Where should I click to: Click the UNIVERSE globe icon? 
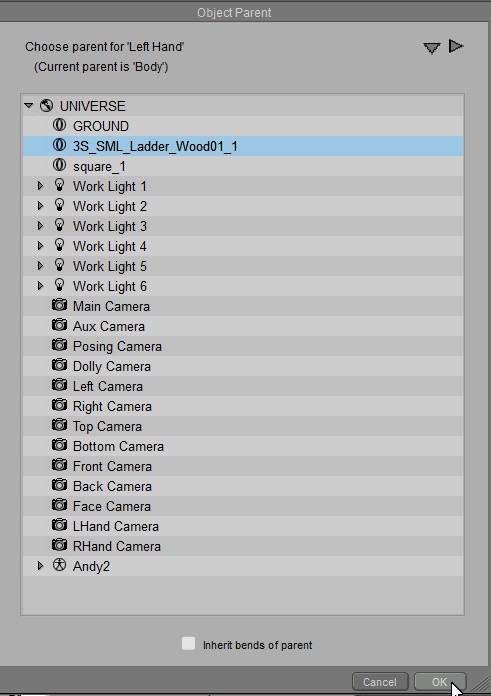point(46,106)
